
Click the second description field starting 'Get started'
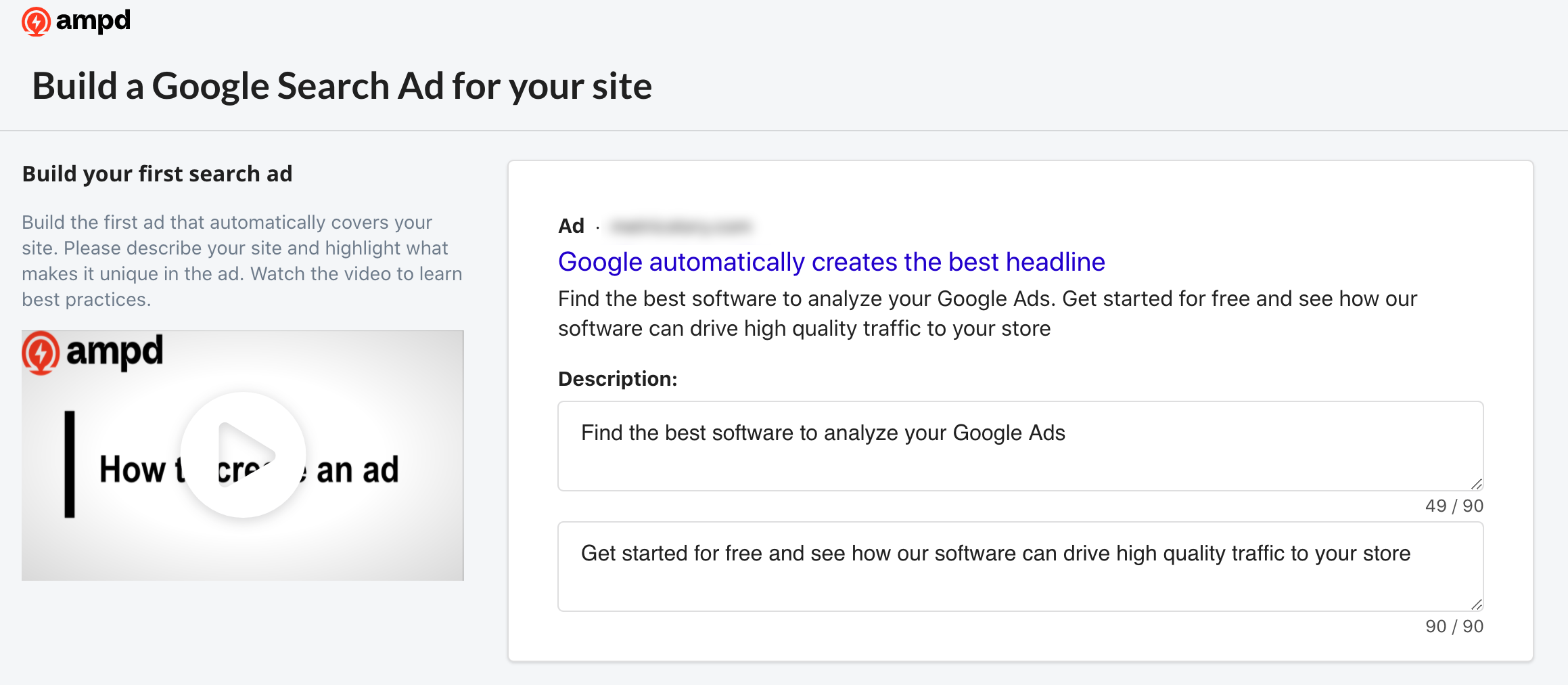[x=1020, y=567]
